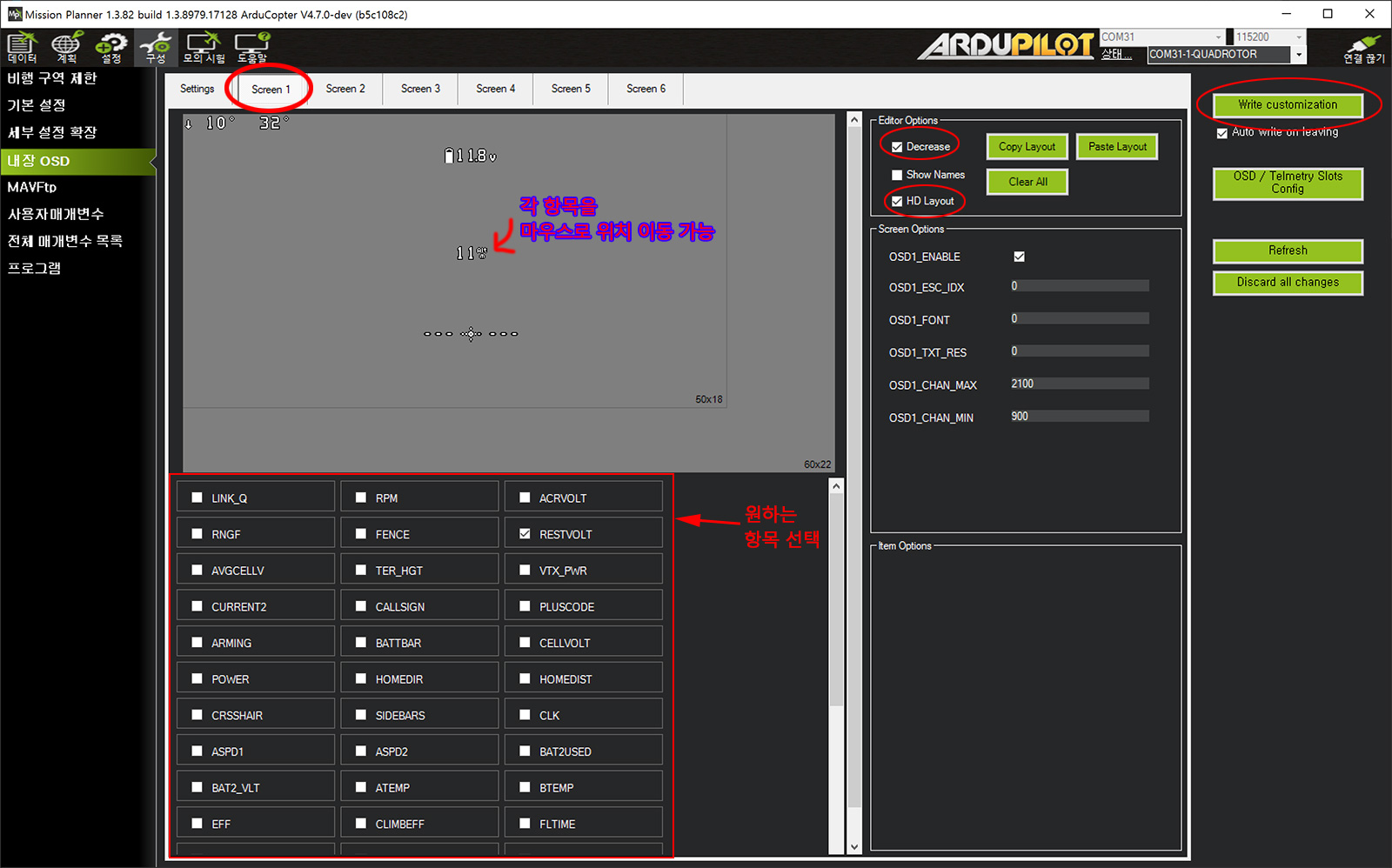
Task: Click the Refresh button
Action: coord(1288,251)
